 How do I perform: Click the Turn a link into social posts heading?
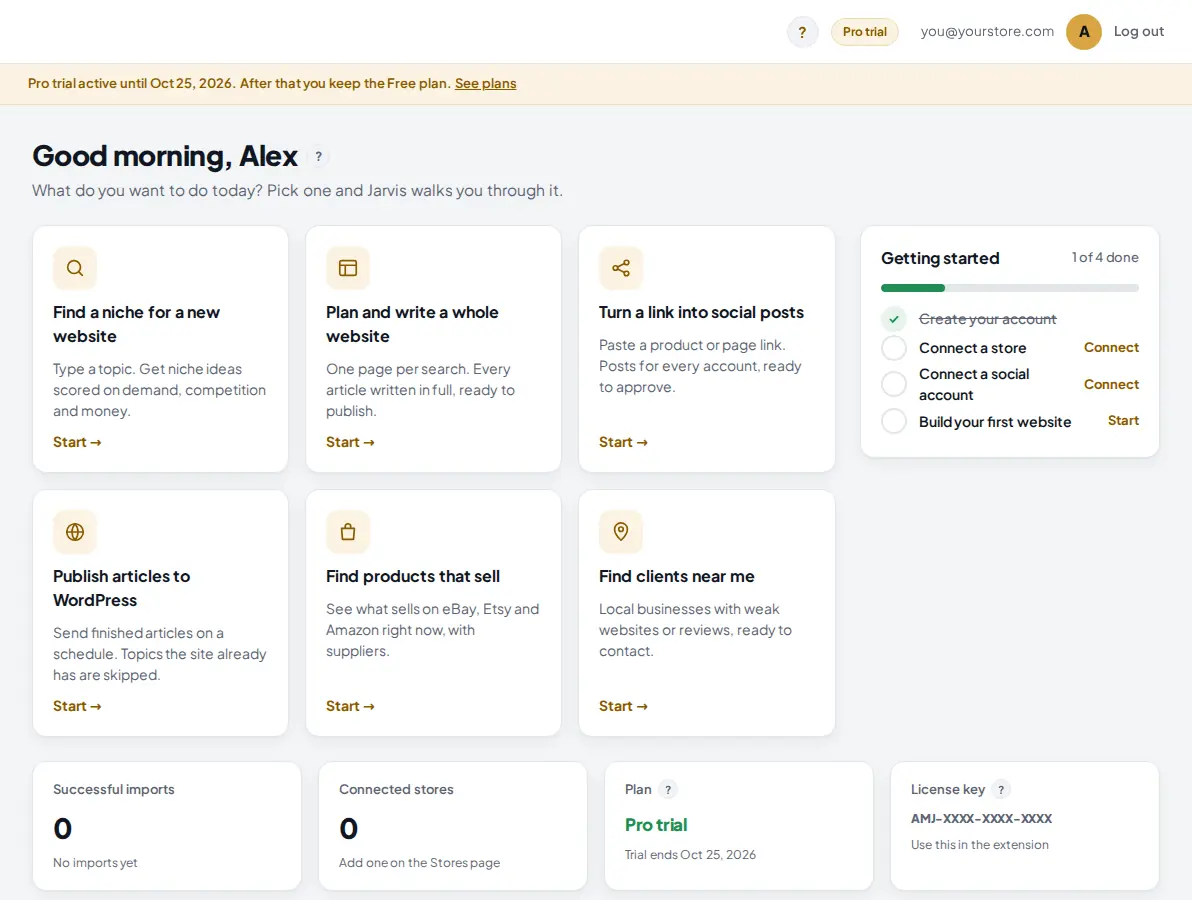point(701,312)
